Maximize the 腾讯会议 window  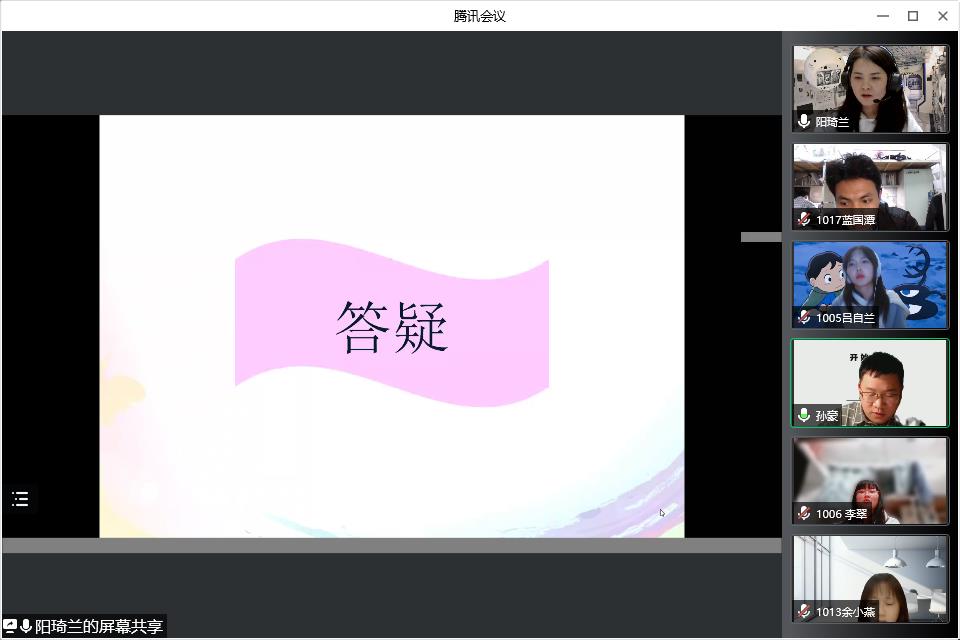pos(913,16)
